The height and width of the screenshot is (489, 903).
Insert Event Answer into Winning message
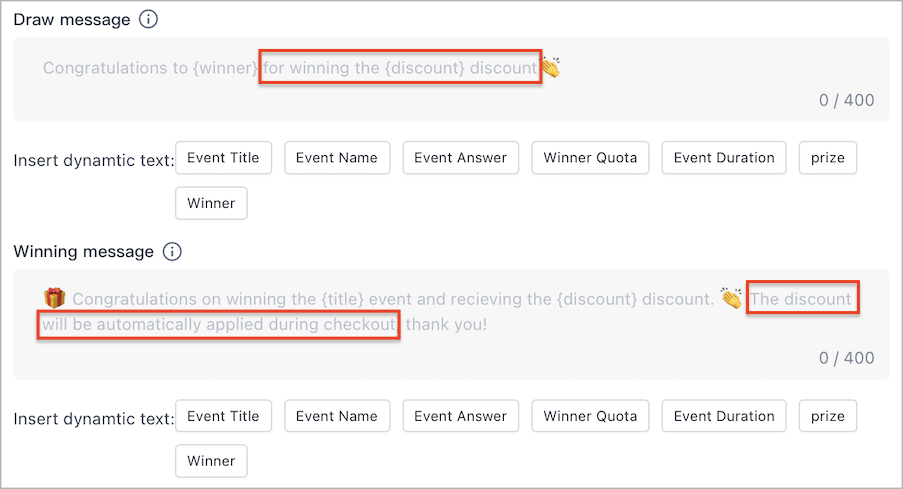click(x=461, y=416)
